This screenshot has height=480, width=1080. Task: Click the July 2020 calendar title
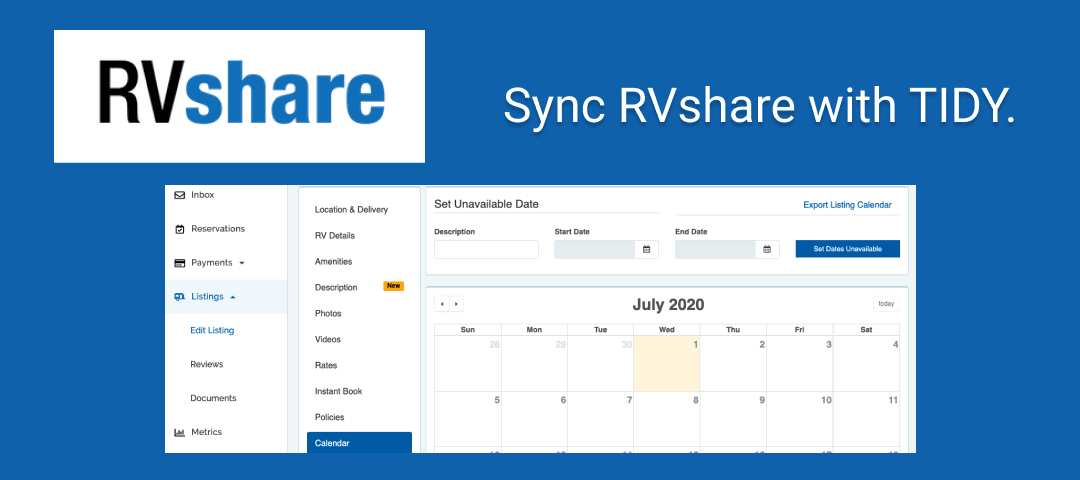(x=668, y=304)
